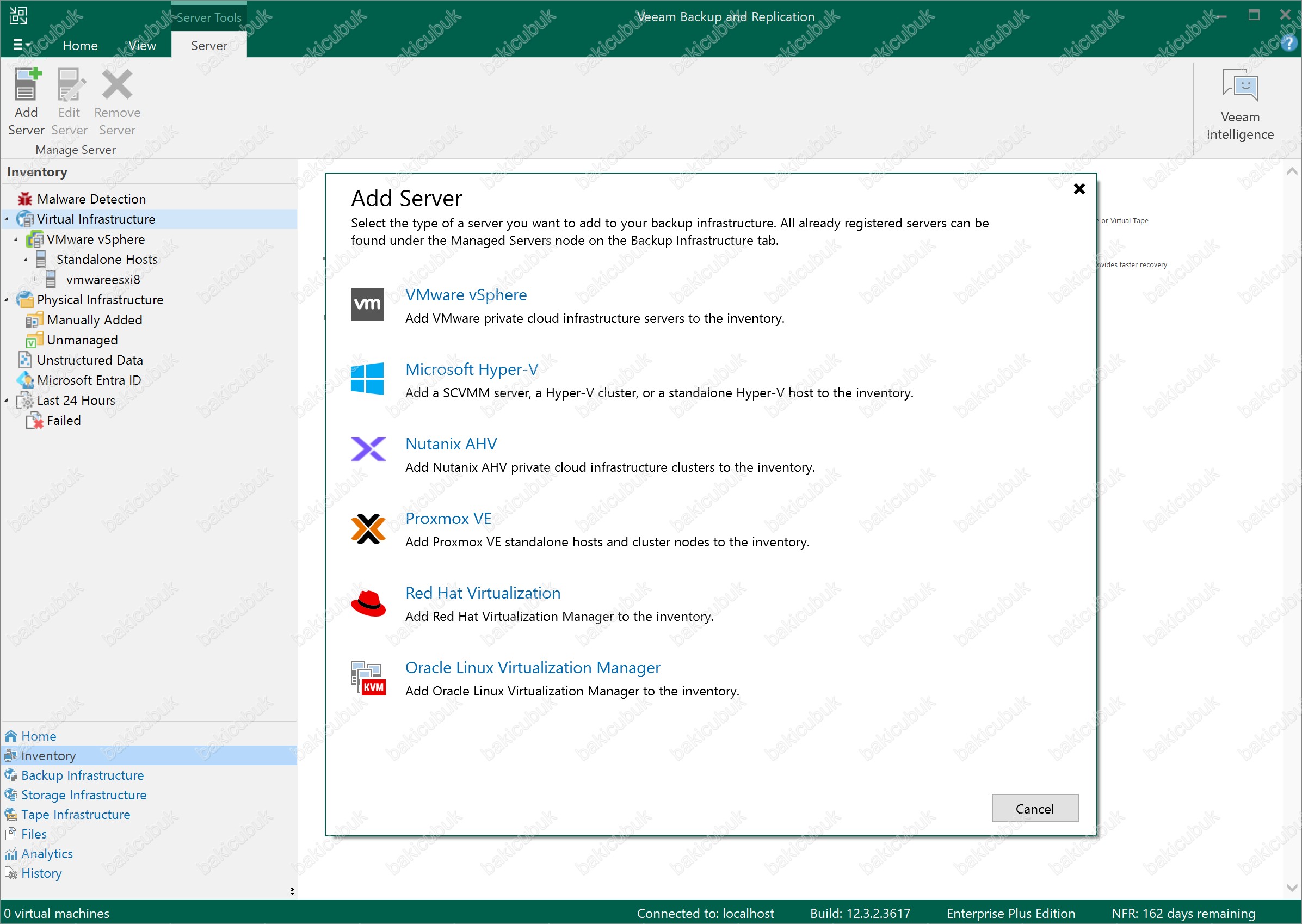Click main pane scrollbar up arrow
The height and width of the screenshot is (924, 1302).
pyautogui.click(x=1291, y=171)
